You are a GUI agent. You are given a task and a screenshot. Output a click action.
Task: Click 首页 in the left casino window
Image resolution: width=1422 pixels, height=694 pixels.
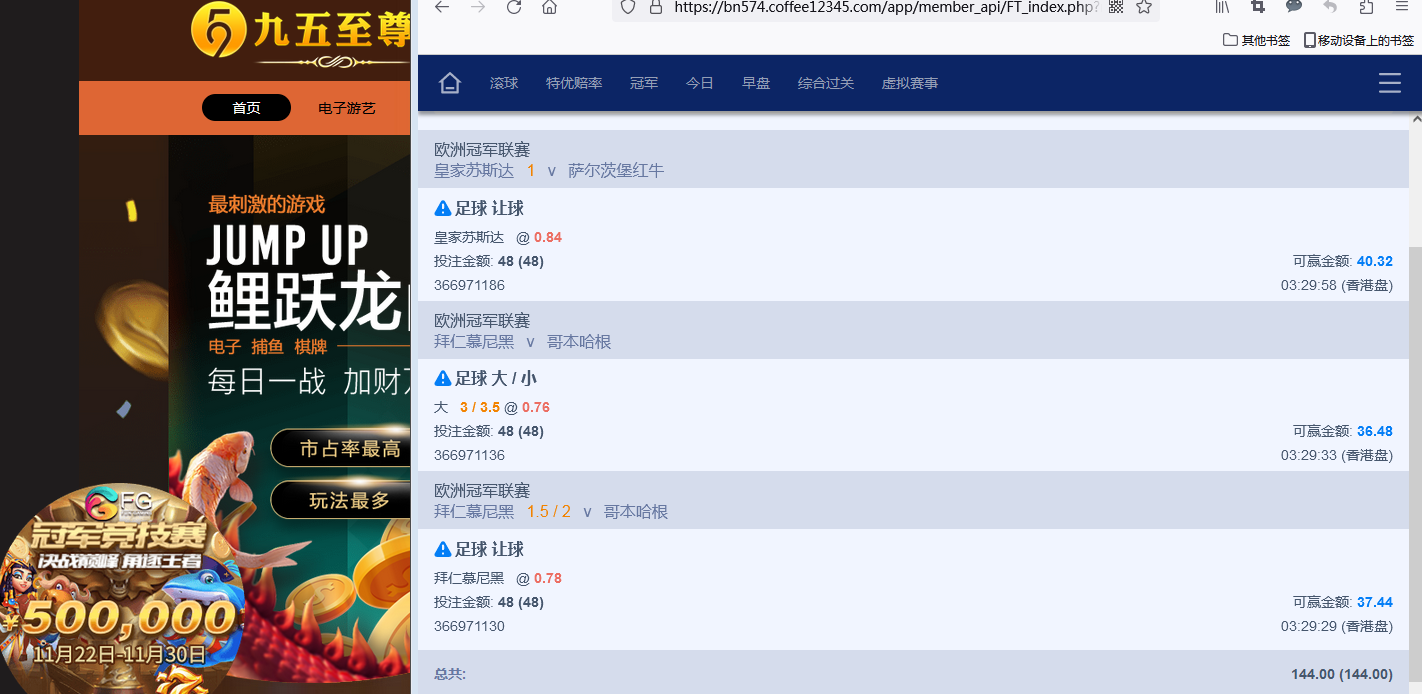246,108
